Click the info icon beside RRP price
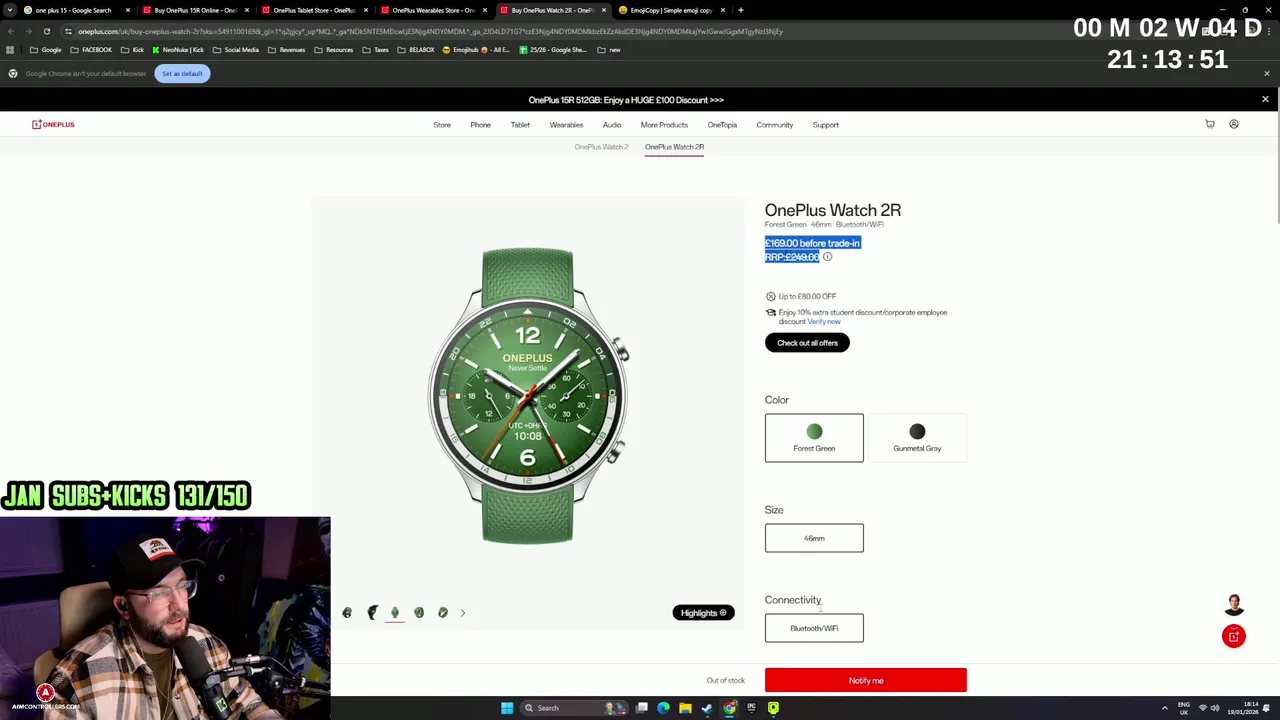The height and width of the screenshot is (720, 1280). click(827, 257)
